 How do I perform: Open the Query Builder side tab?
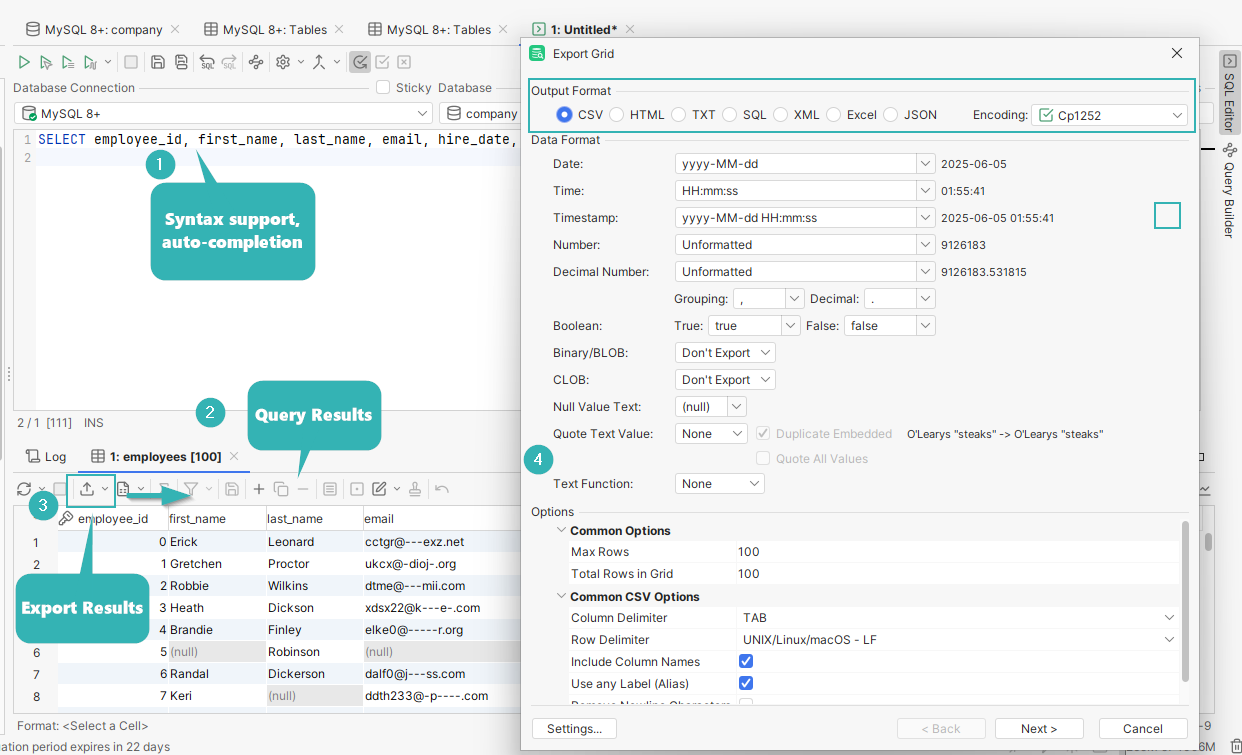(x=1230, y=190)
